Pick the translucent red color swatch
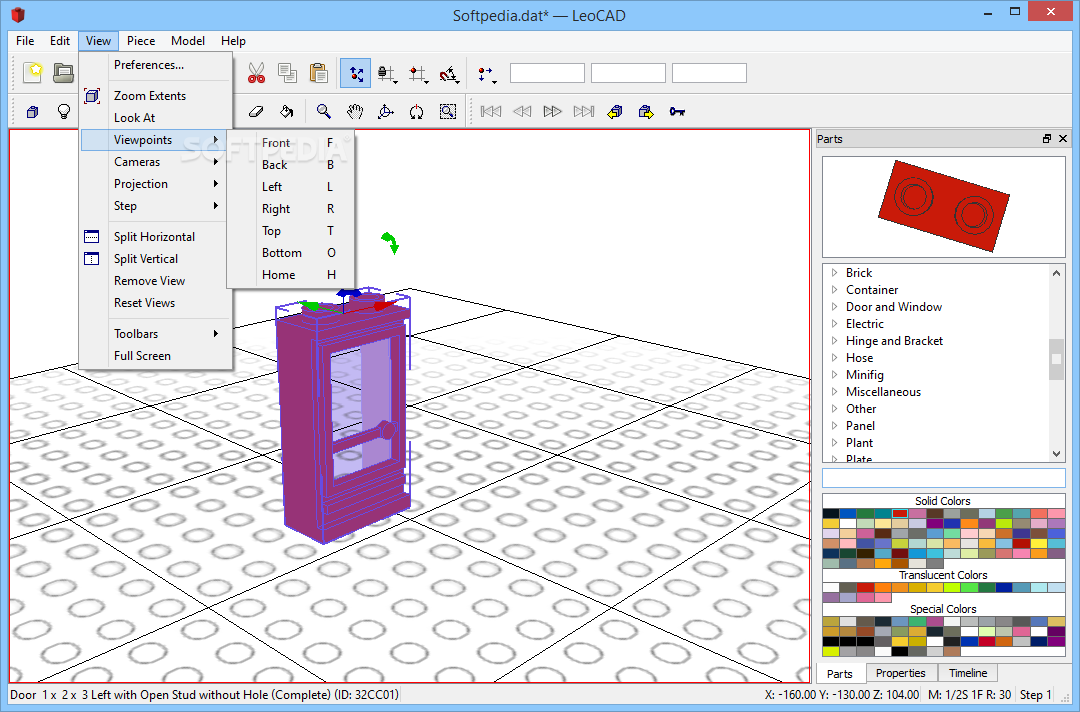1080x712 pixels. [x=865, y=587]
